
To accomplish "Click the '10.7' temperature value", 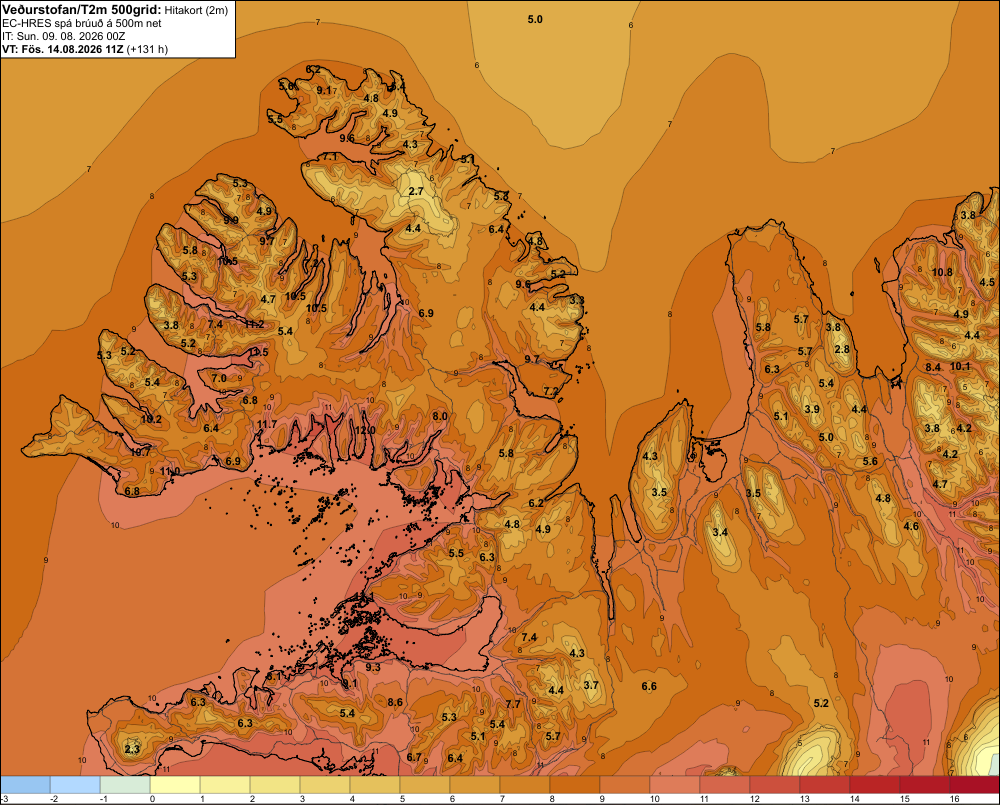I will click(x=141, y=452).
